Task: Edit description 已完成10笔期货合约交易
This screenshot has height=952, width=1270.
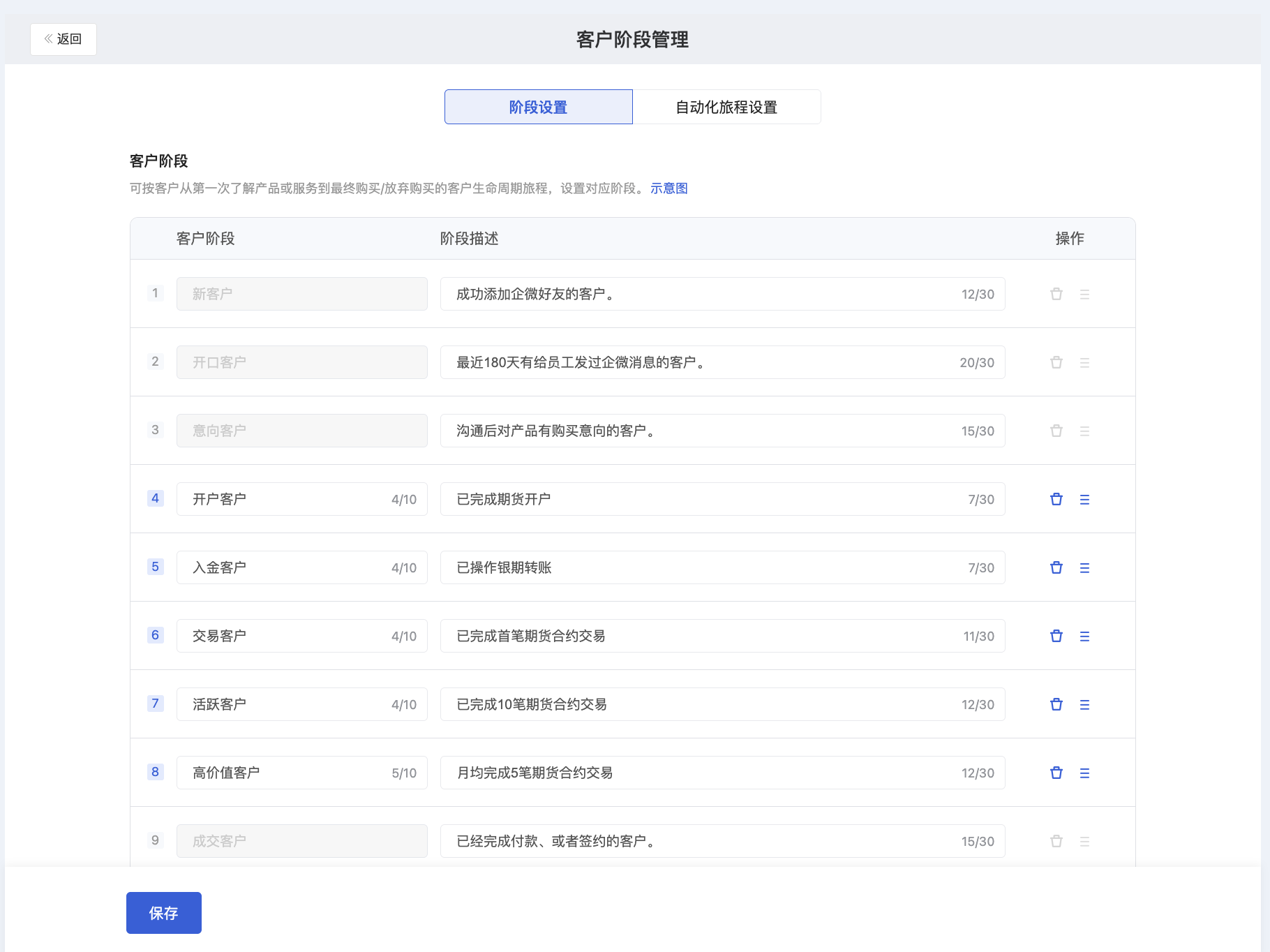Action: [x=723, y=704]
